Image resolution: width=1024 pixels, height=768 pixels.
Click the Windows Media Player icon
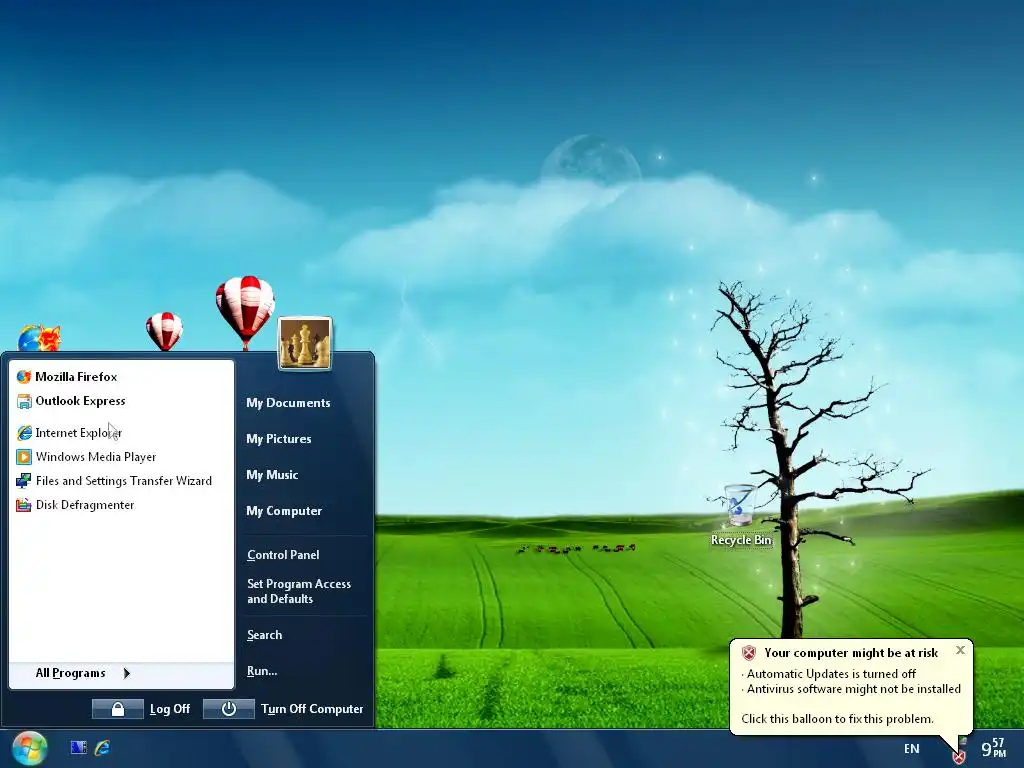(x=24, y=457)
